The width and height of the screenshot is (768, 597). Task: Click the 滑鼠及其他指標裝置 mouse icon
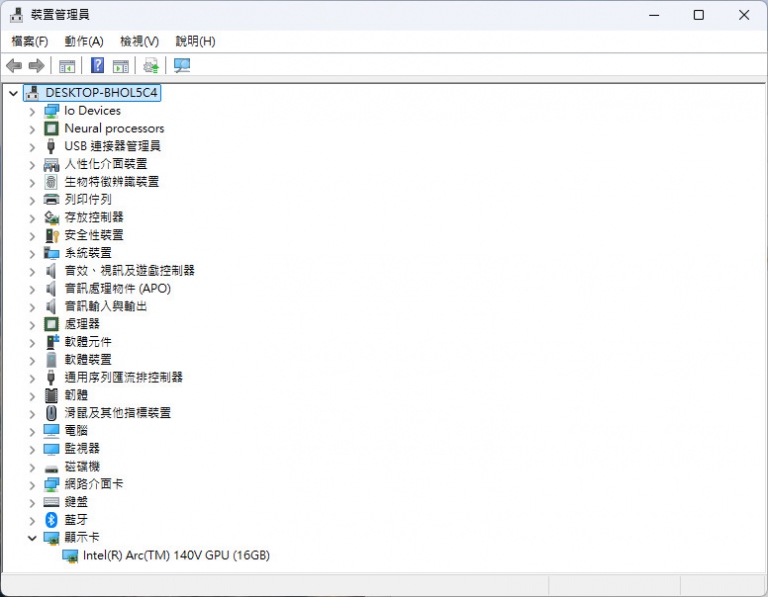(51, 413)
